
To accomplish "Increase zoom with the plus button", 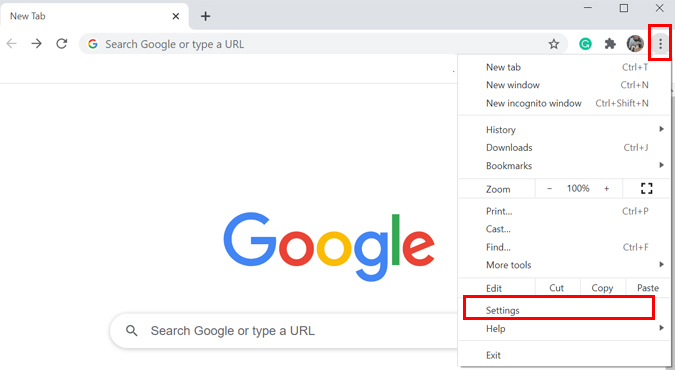I will tap(607, 189).
